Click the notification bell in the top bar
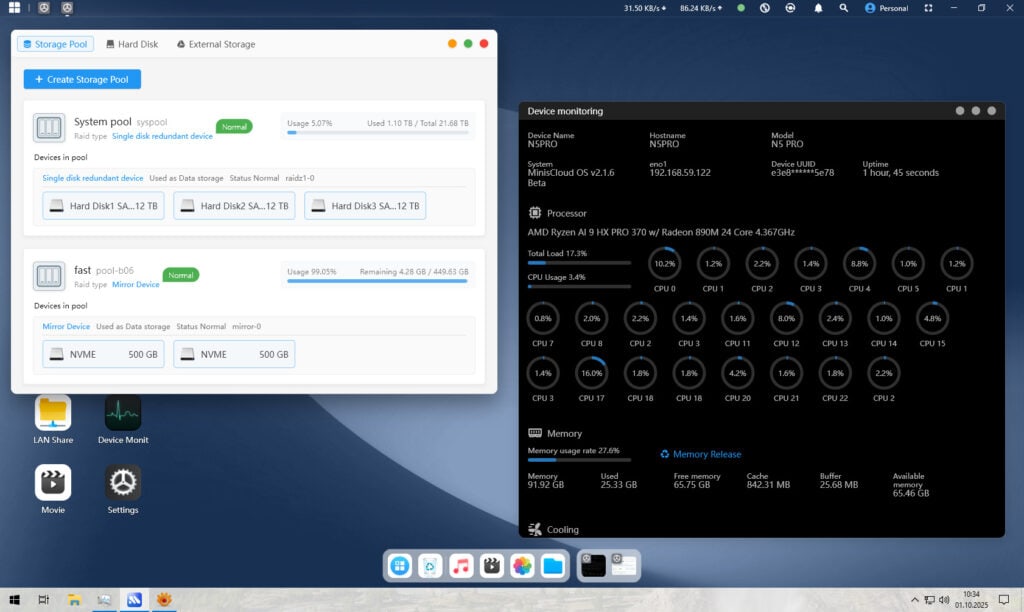Viewport: 1024px width, 612px height. click(818, 8)
